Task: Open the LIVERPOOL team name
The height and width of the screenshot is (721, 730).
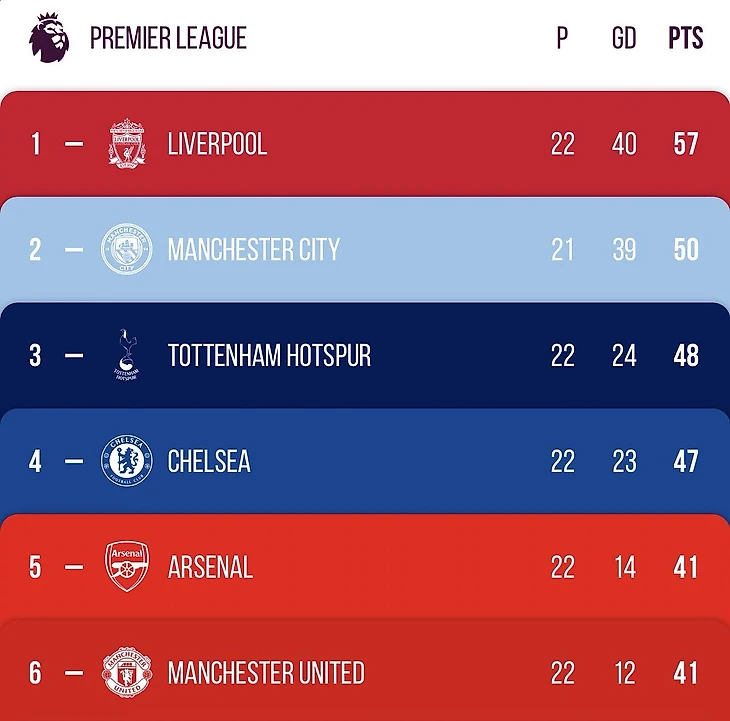Action: (217, 144)
